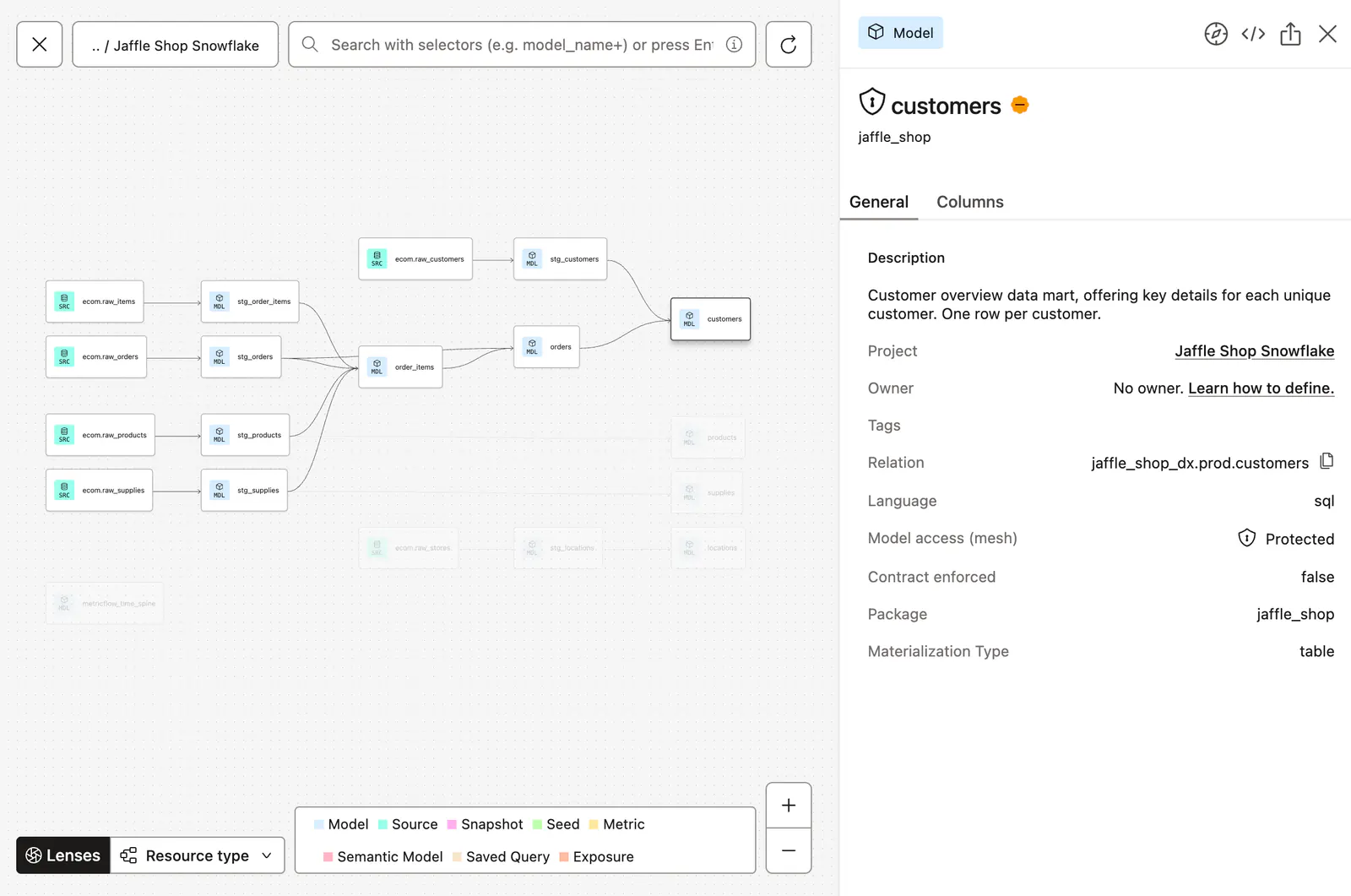Click the Model color swatch in the legend

click(x=318, y=824)
